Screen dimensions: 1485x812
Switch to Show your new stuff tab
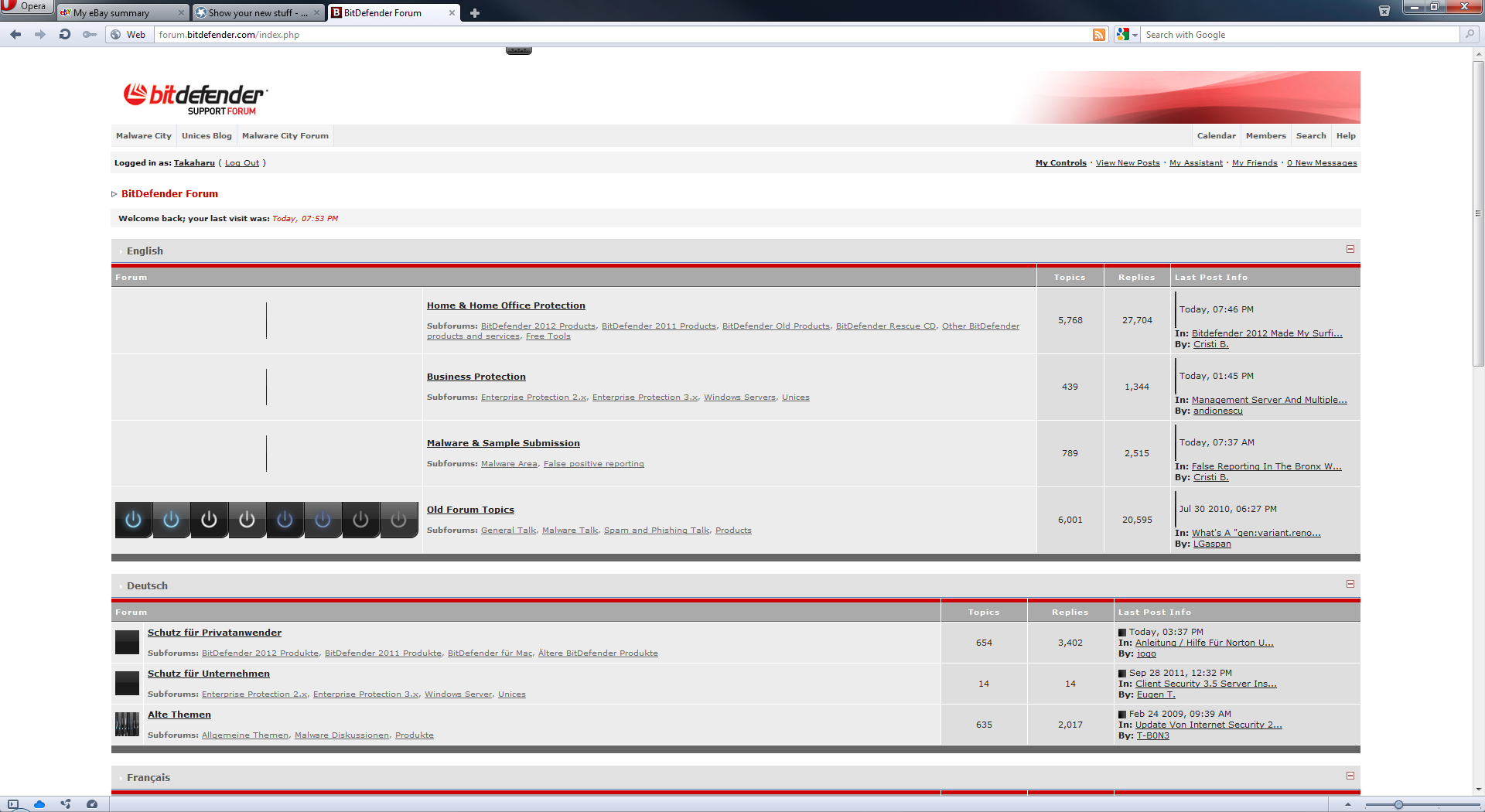click(x=258, y=13)
